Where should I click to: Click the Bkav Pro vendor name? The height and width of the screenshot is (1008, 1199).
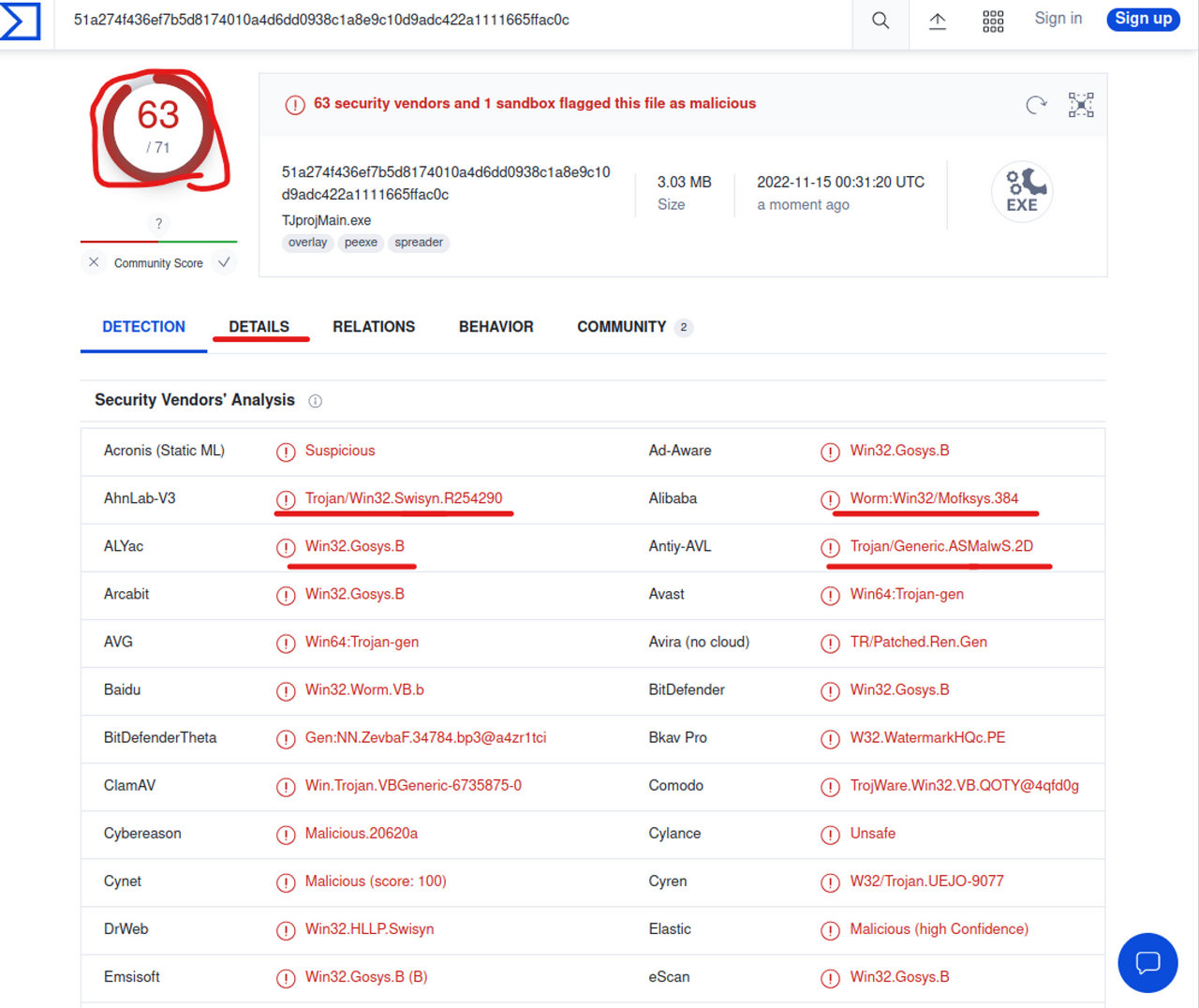point(678,737)
